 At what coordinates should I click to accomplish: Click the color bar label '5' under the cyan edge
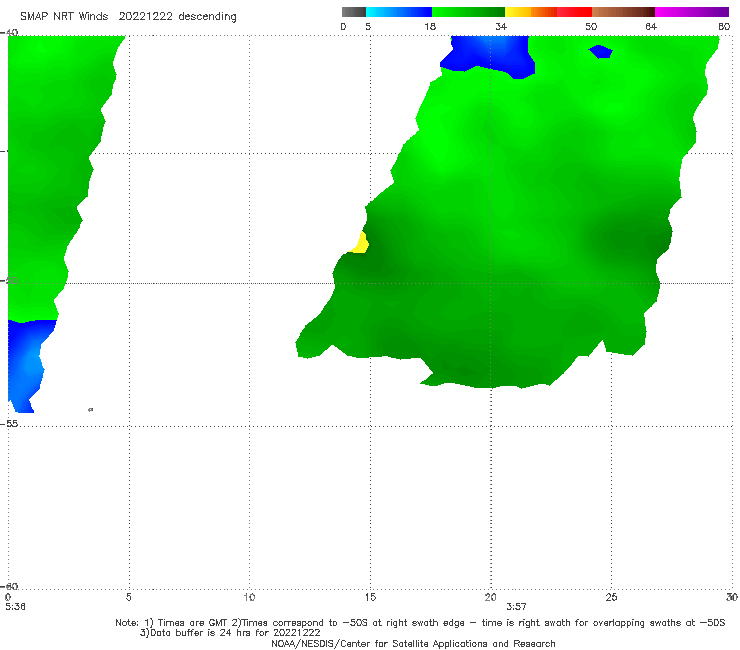[x=368, y=26]
